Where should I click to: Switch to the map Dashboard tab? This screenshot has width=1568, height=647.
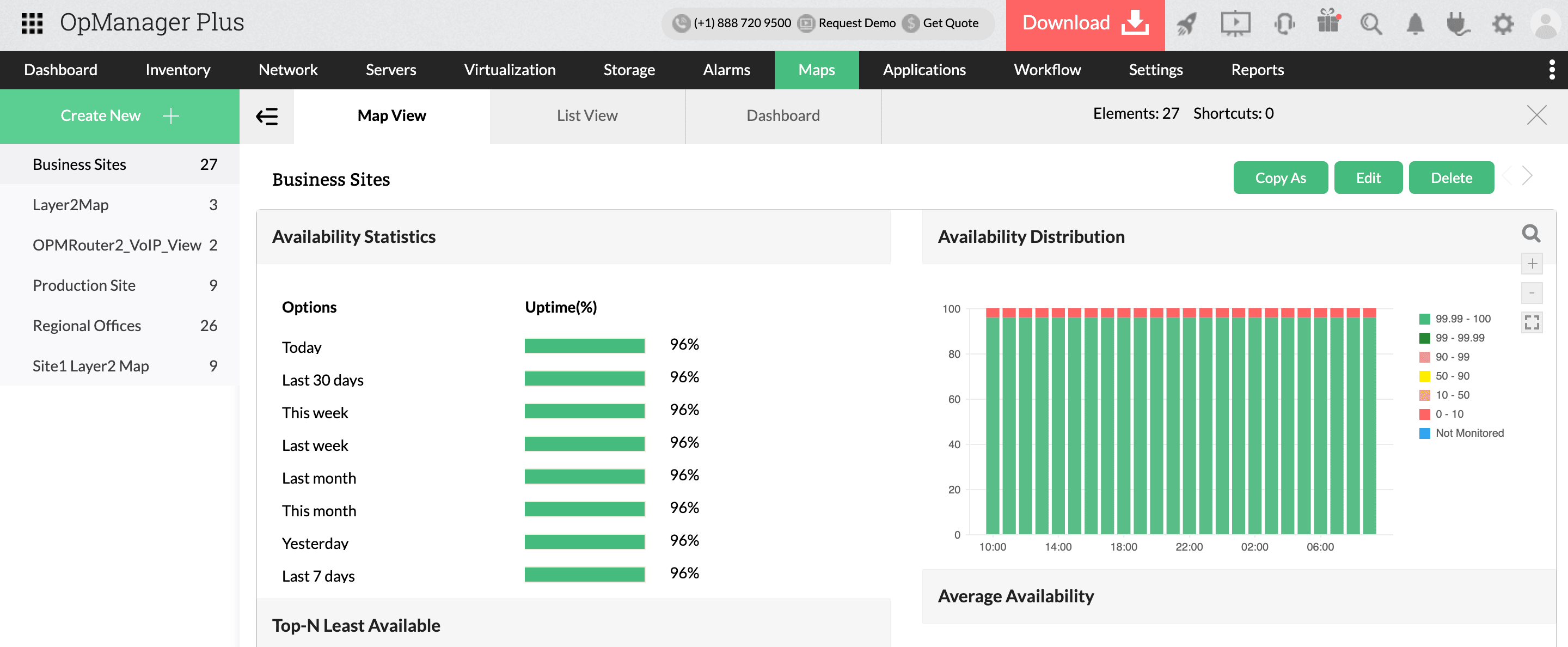coord(783,116)
